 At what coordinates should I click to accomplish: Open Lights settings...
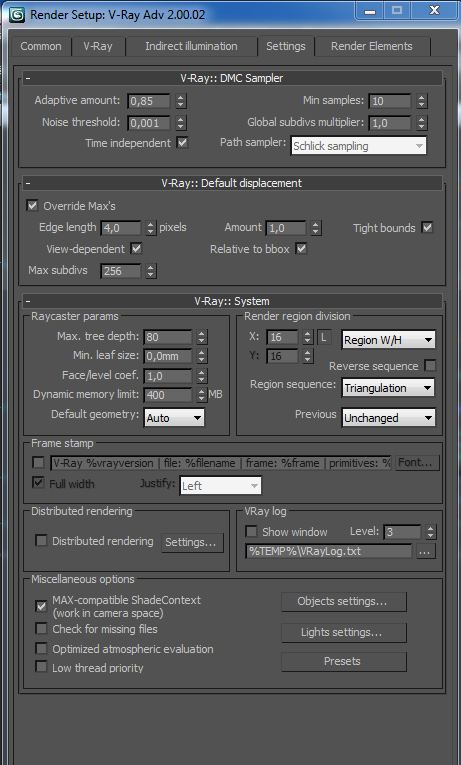click(343, 632)
